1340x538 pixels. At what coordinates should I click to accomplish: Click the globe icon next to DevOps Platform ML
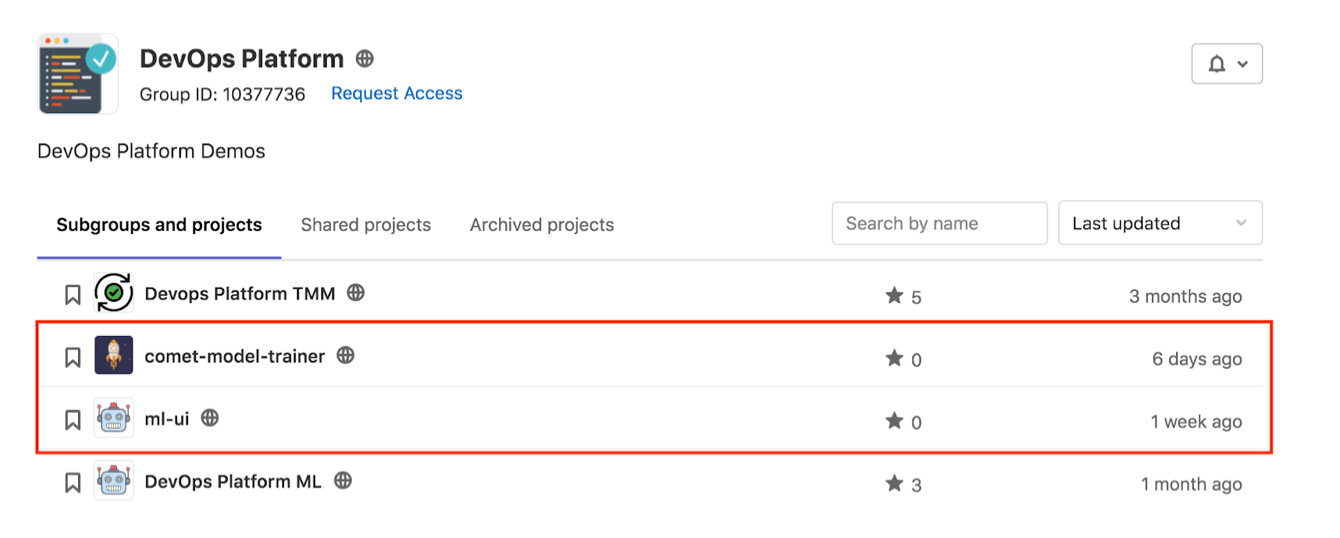343,481
